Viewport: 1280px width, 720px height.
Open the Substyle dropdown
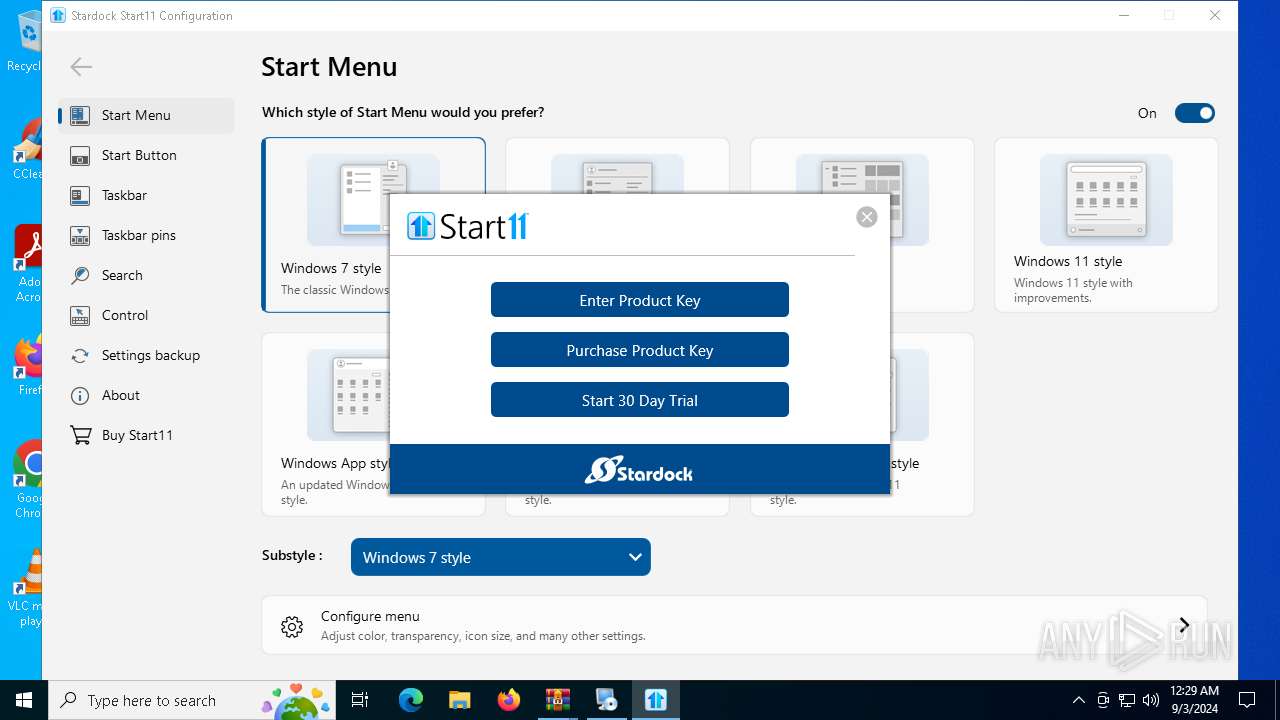click(x=501, y=557)
